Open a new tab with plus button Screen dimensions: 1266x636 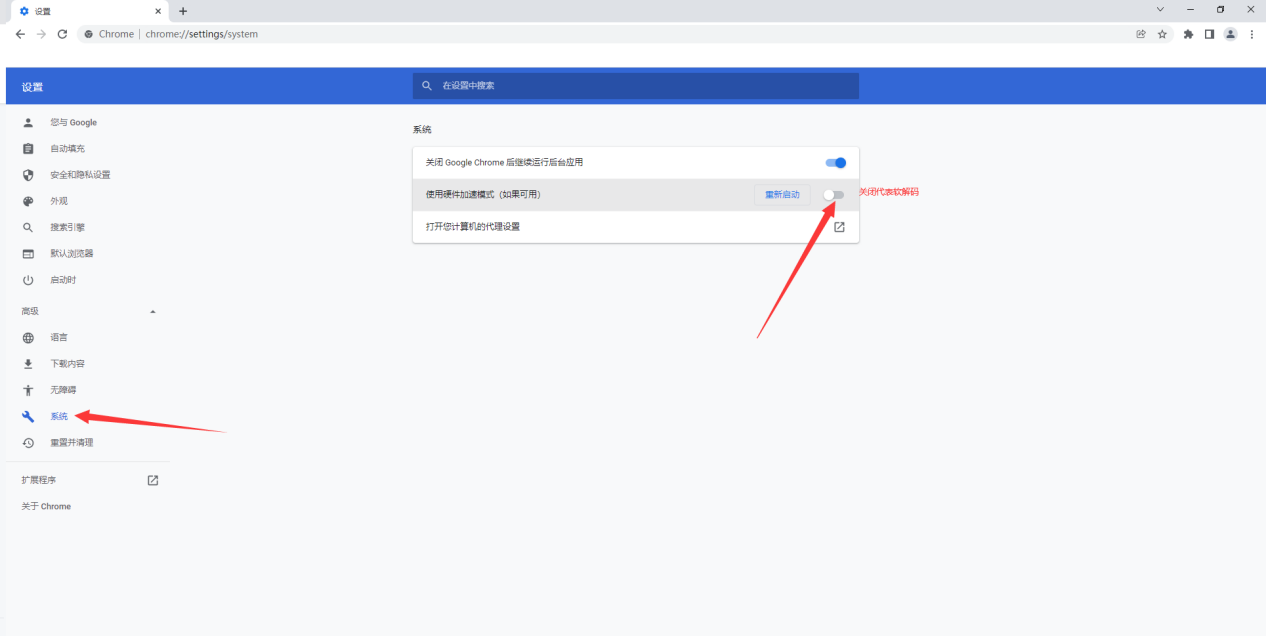(183, 11)
